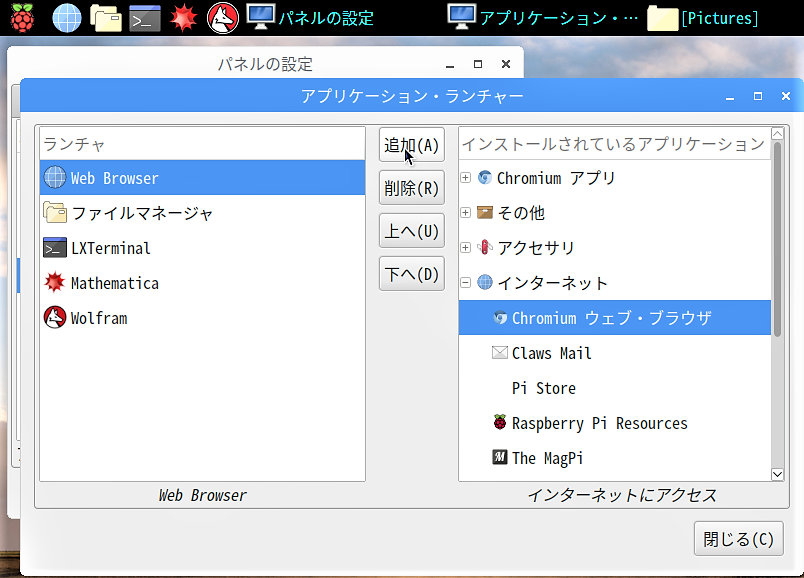
Task: Click the その他 category box icon
Action: [485, 212]
